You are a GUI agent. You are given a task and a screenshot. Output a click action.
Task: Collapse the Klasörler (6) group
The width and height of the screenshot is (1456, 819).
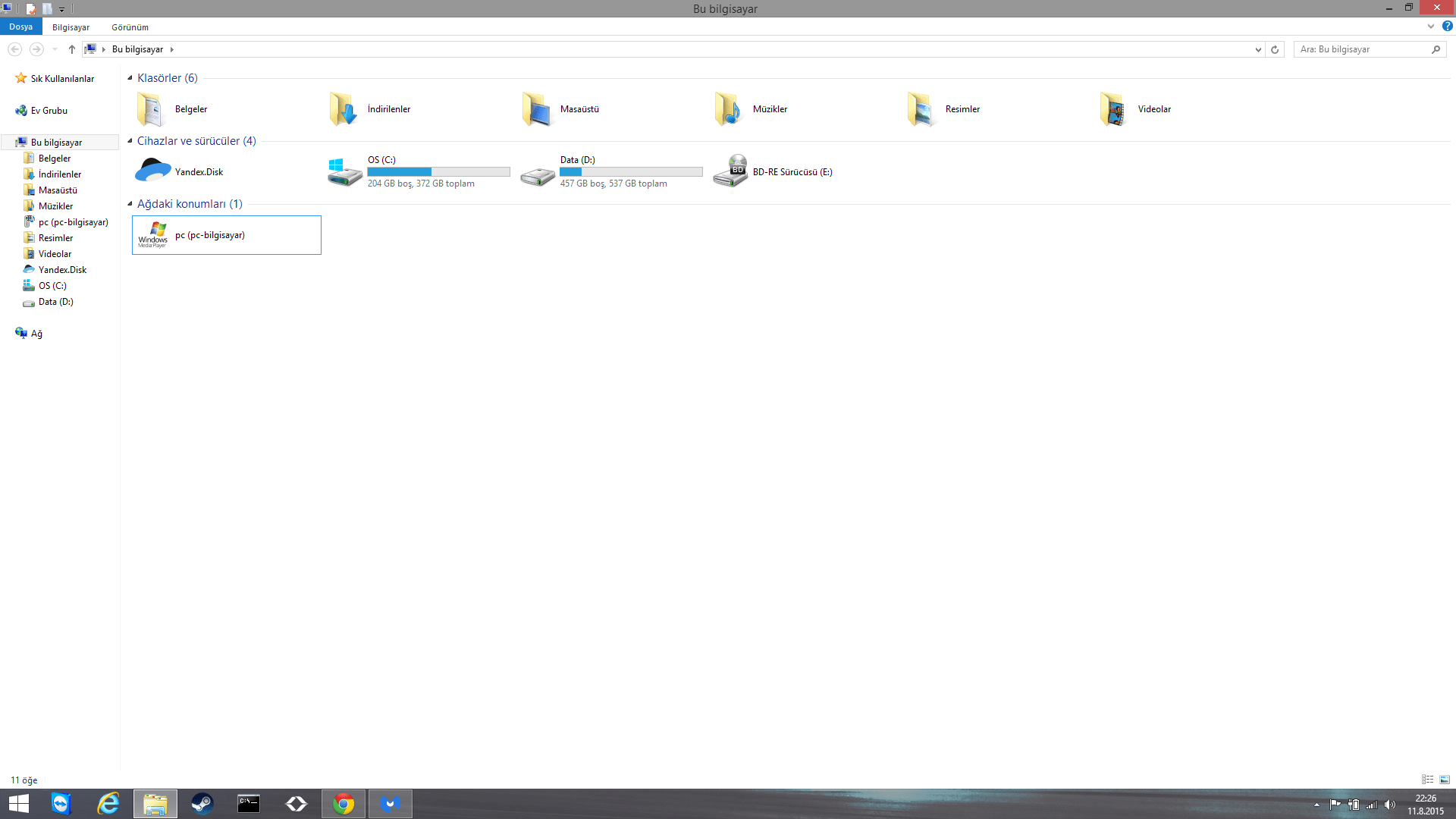[x=130, y=78]
